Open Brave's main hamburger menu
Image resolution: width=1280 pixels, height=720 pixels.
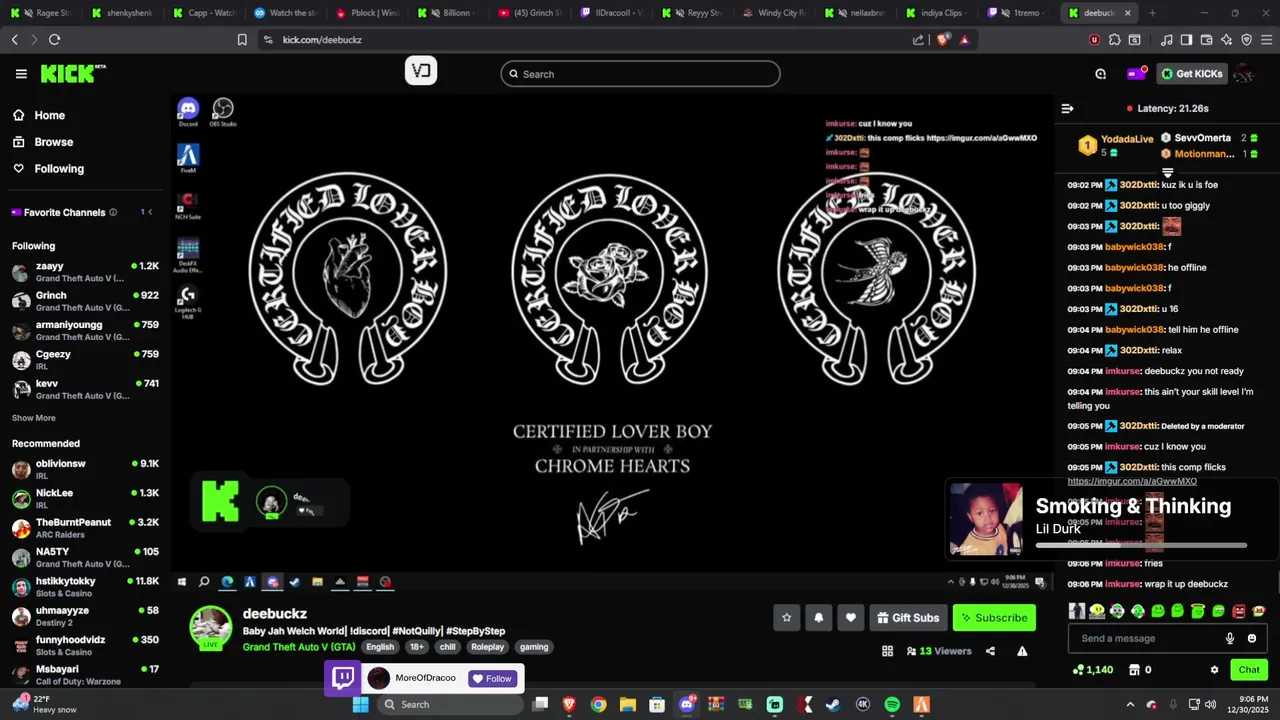coord(1266,40)
